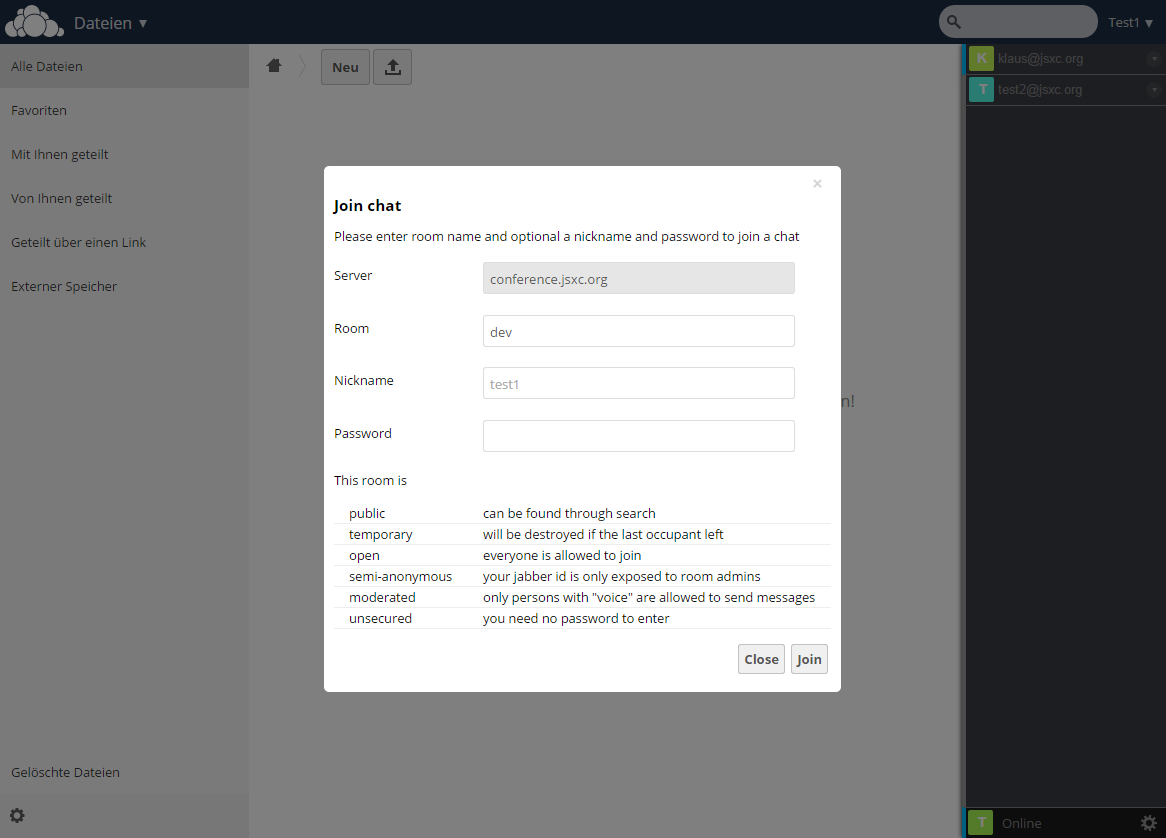Image resolution: width=1166 pixels, height=838 pixels.
Task: Click the sidebar settings gear icon
Action: point(17,816)
